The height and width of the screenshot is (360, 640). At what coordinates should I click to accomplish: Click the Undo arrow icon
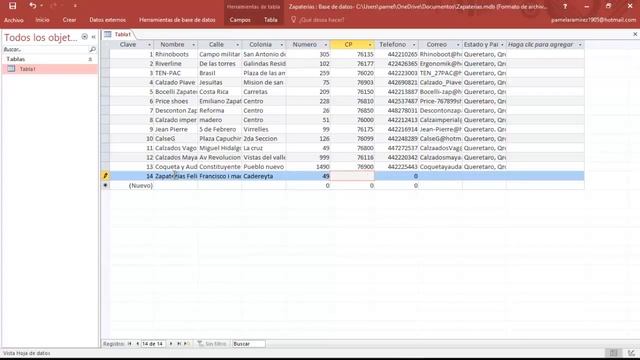point(33,6)
